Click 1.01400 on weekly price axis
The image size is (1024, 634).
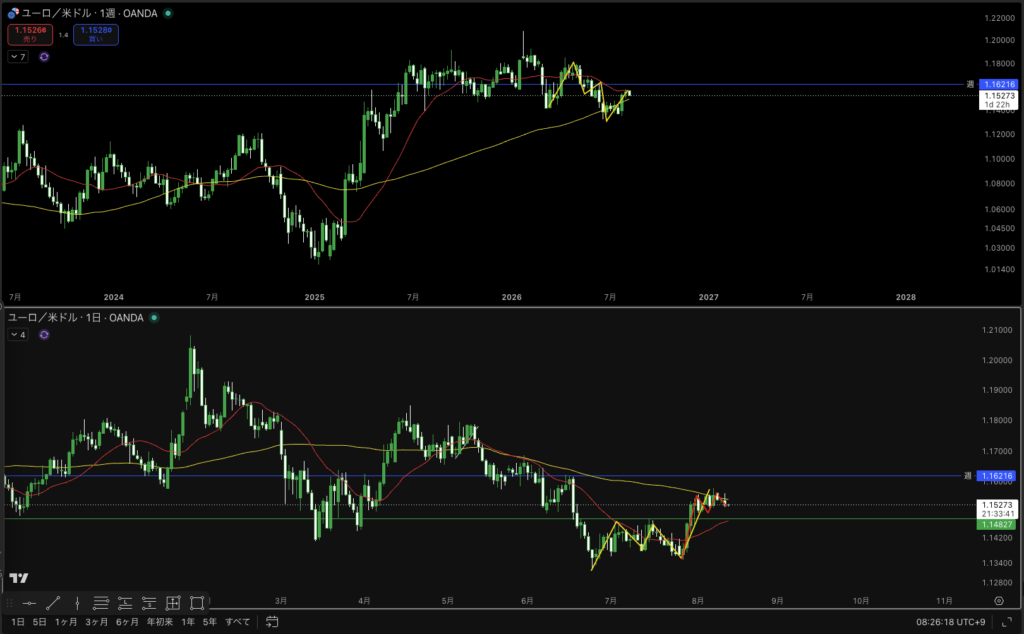999,269
